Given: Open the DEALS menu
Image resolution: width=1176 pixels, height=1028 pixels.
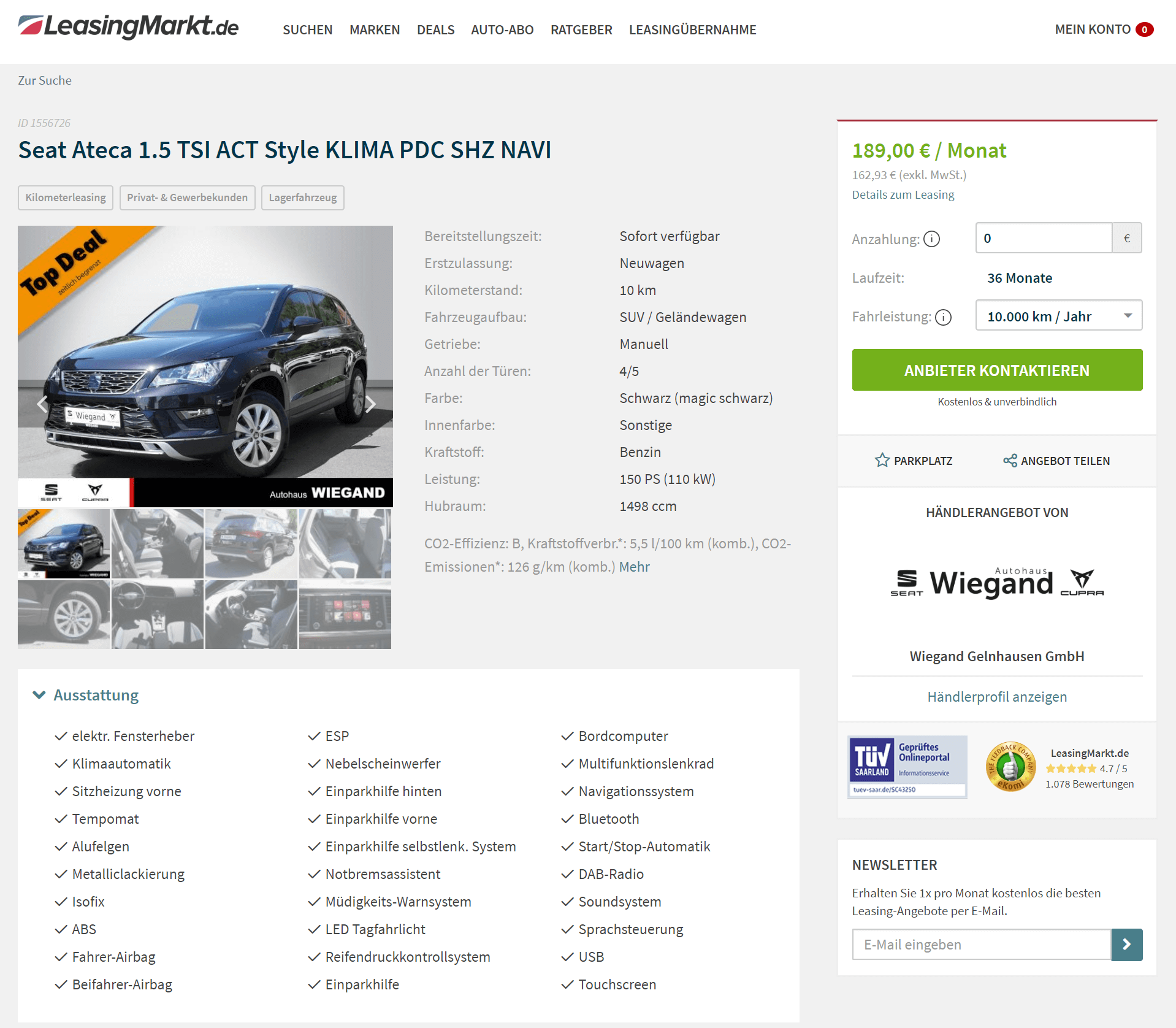Looking at the screenshot, I should tap(435, 29).
